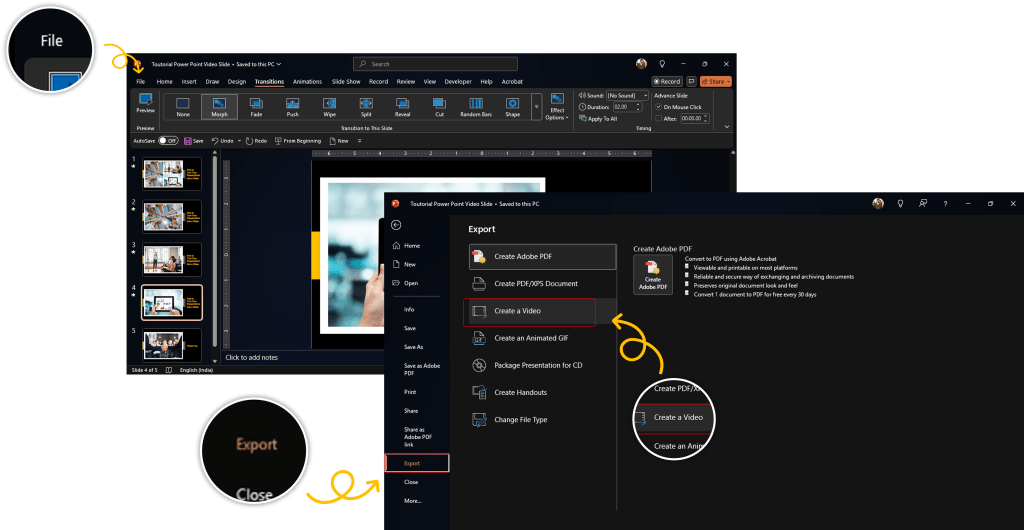Click the Preview transition icon
1024x530 pixels.
(x=146, y=102)
